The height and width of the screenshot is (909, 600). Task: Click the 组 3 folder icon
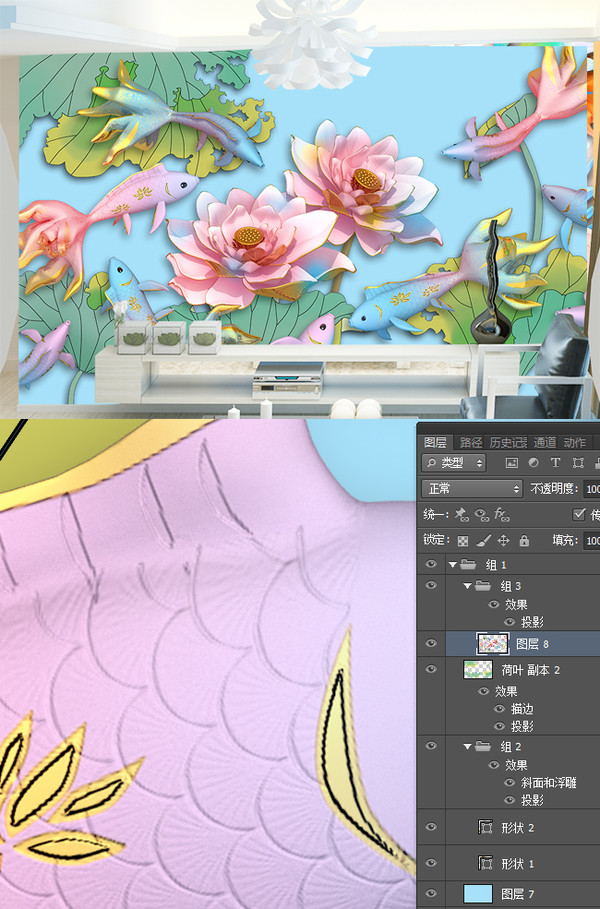(483, 586)
